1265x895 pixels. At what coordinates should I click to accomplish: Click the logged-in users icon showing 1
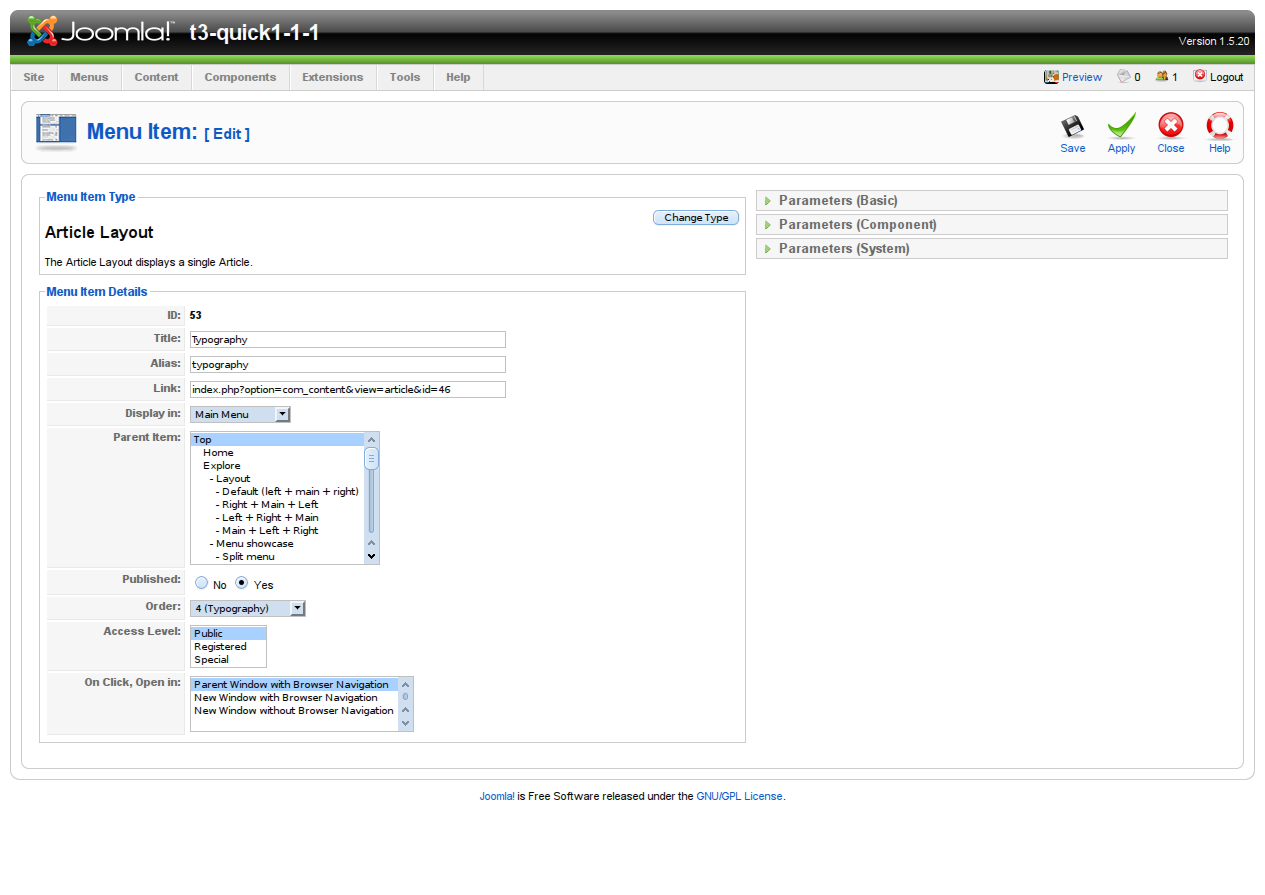click(x=1162, y=76)
